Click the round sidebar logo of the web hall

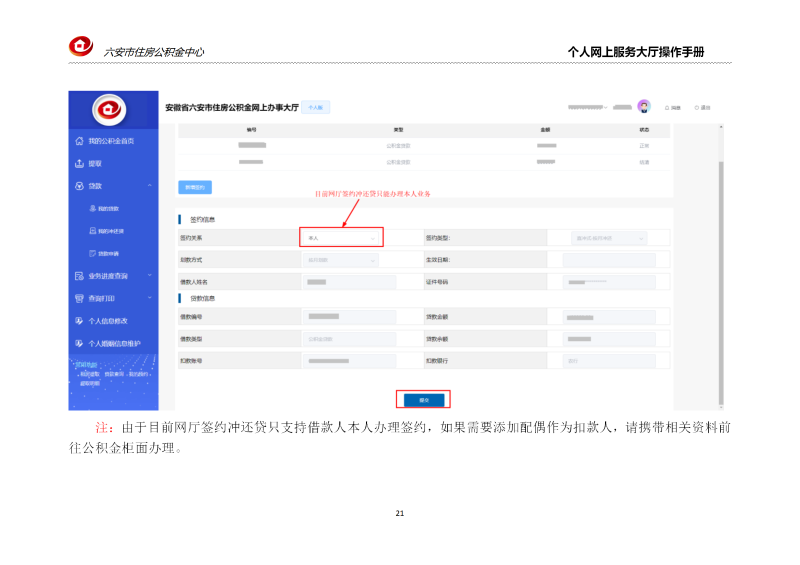109,110
